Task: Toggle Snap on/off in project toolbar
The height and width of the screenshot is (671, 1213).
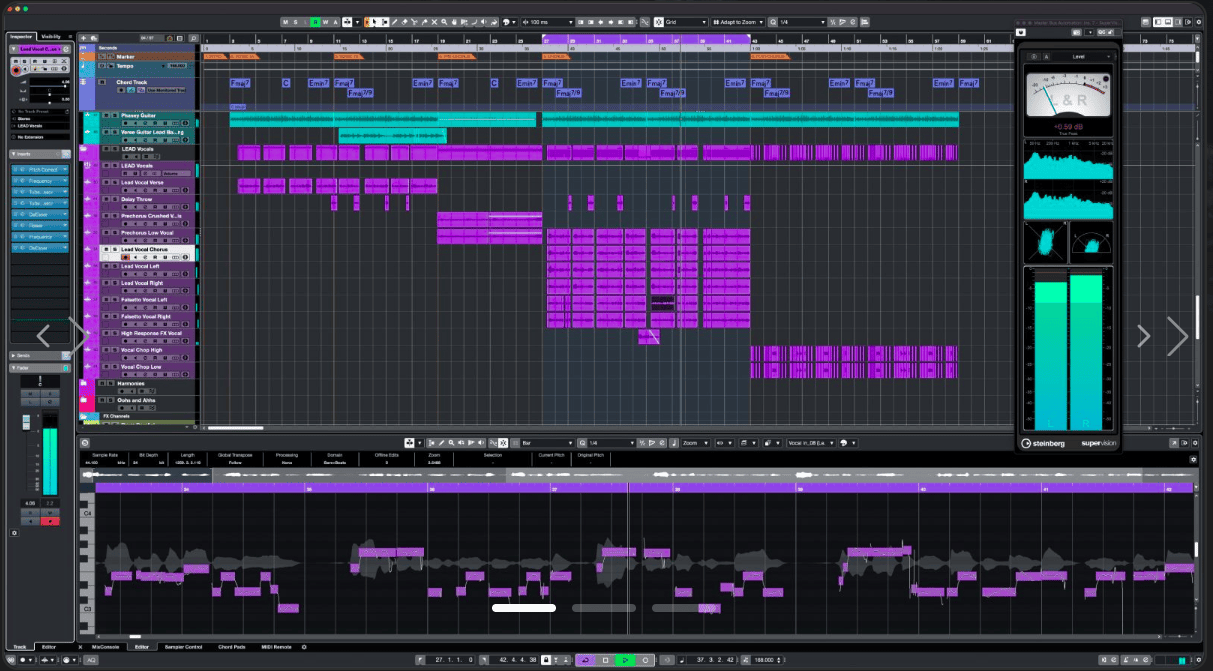Action: coord(658,21)
